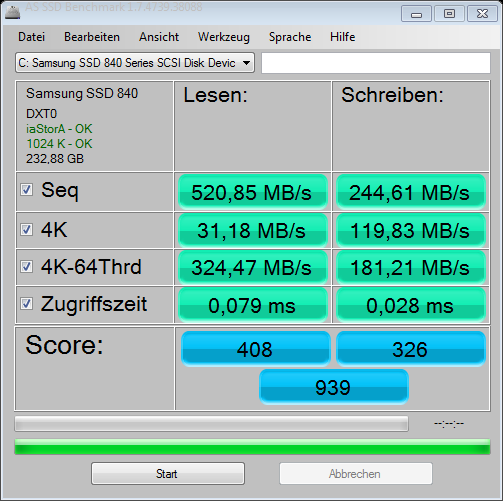Toggle the 4K-64Thrd test checkbox
Viewport: 503px width, 501px height.
pos(26,266)
